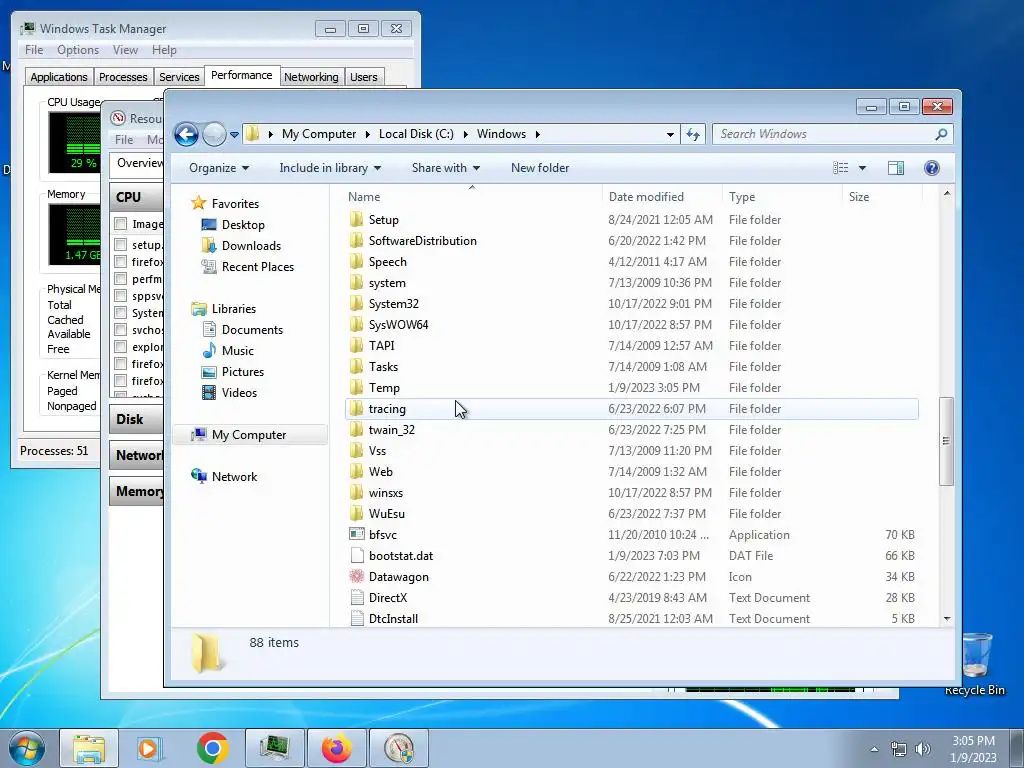This screenshot has height=768, width=1024.
Task: Toggle the preview pane icon
Action: click(x=896, y=168)
